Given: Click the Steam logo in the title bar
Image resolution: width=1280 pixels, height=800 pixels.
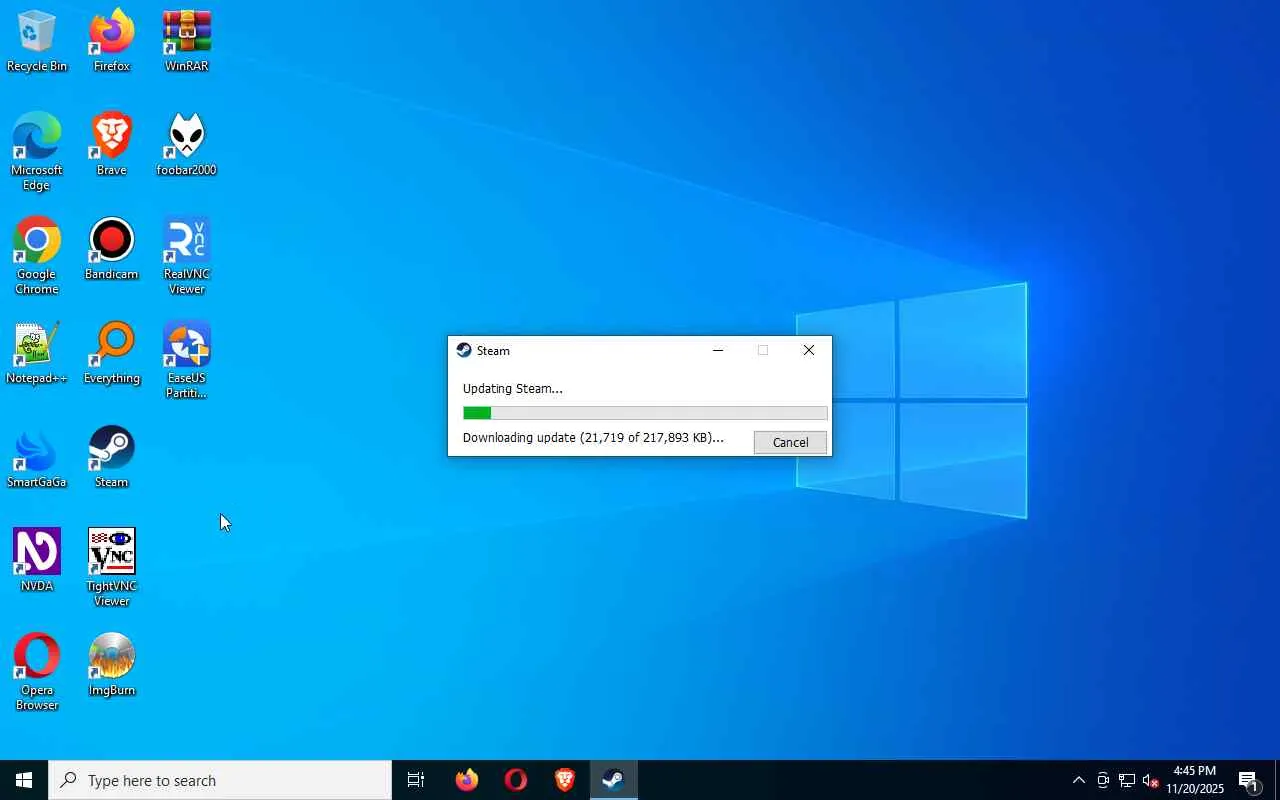Looking at the screenshot, I should pos(464,351).
